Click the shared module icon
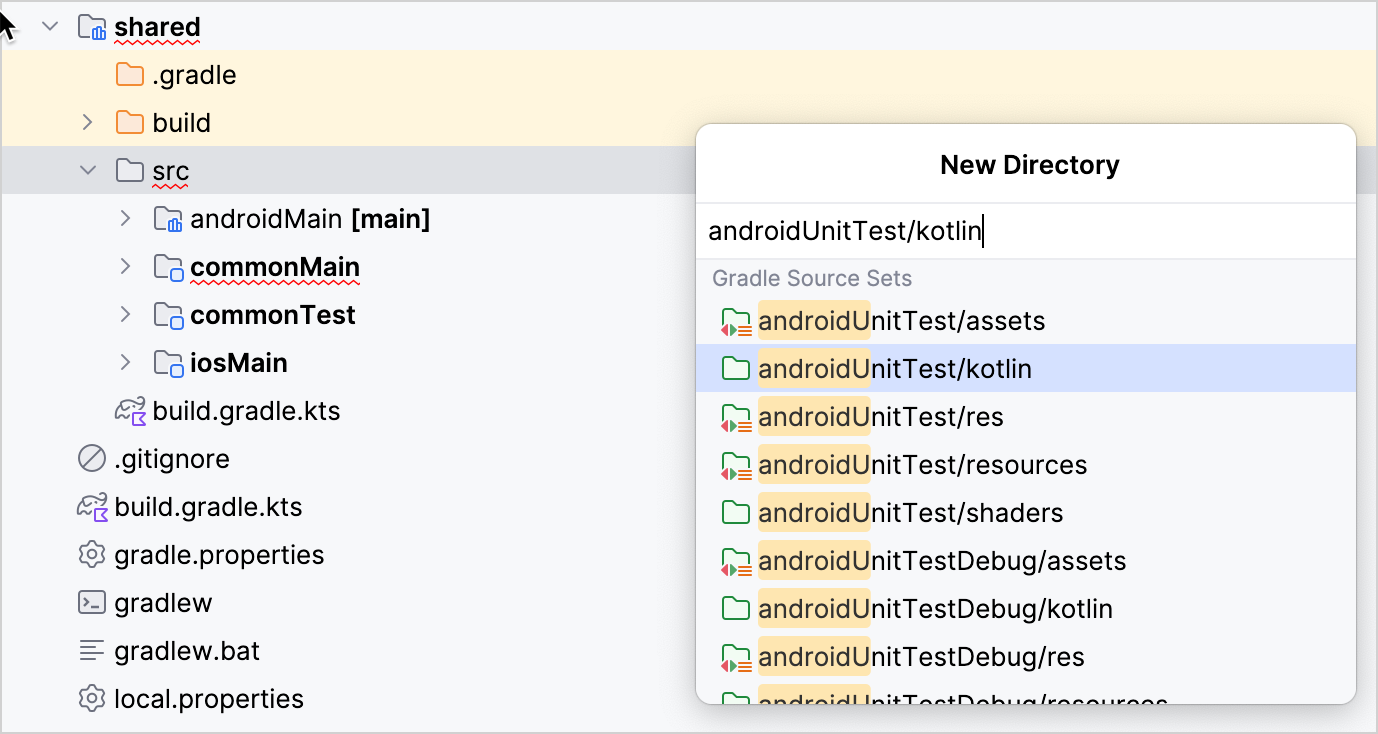Screen dimensions: 1378x734 pos(93,27)
